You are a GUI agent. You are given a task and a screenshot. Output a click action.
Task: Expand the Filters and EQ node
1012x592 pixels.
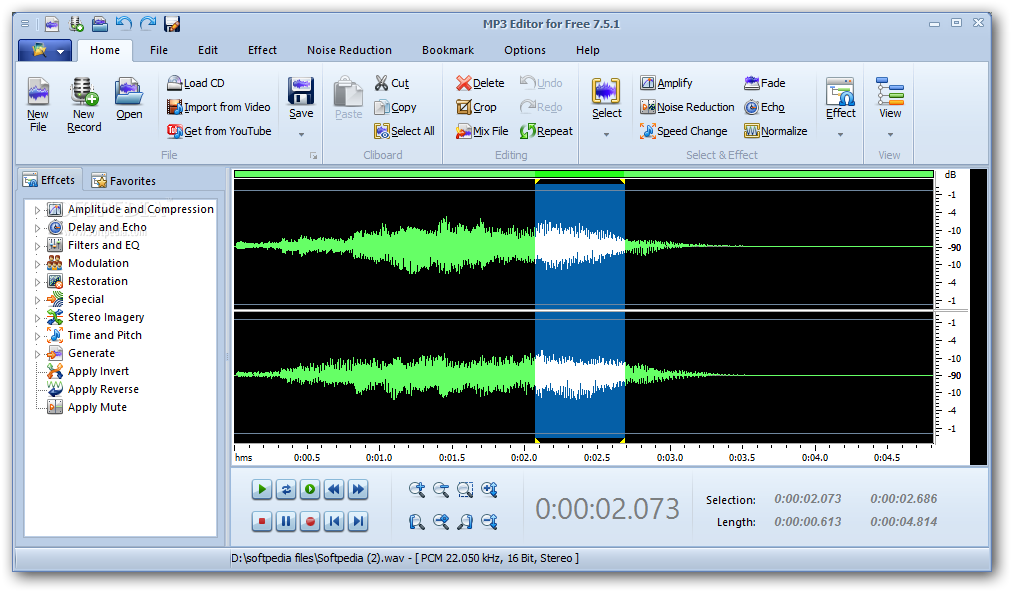pos(37,246)
